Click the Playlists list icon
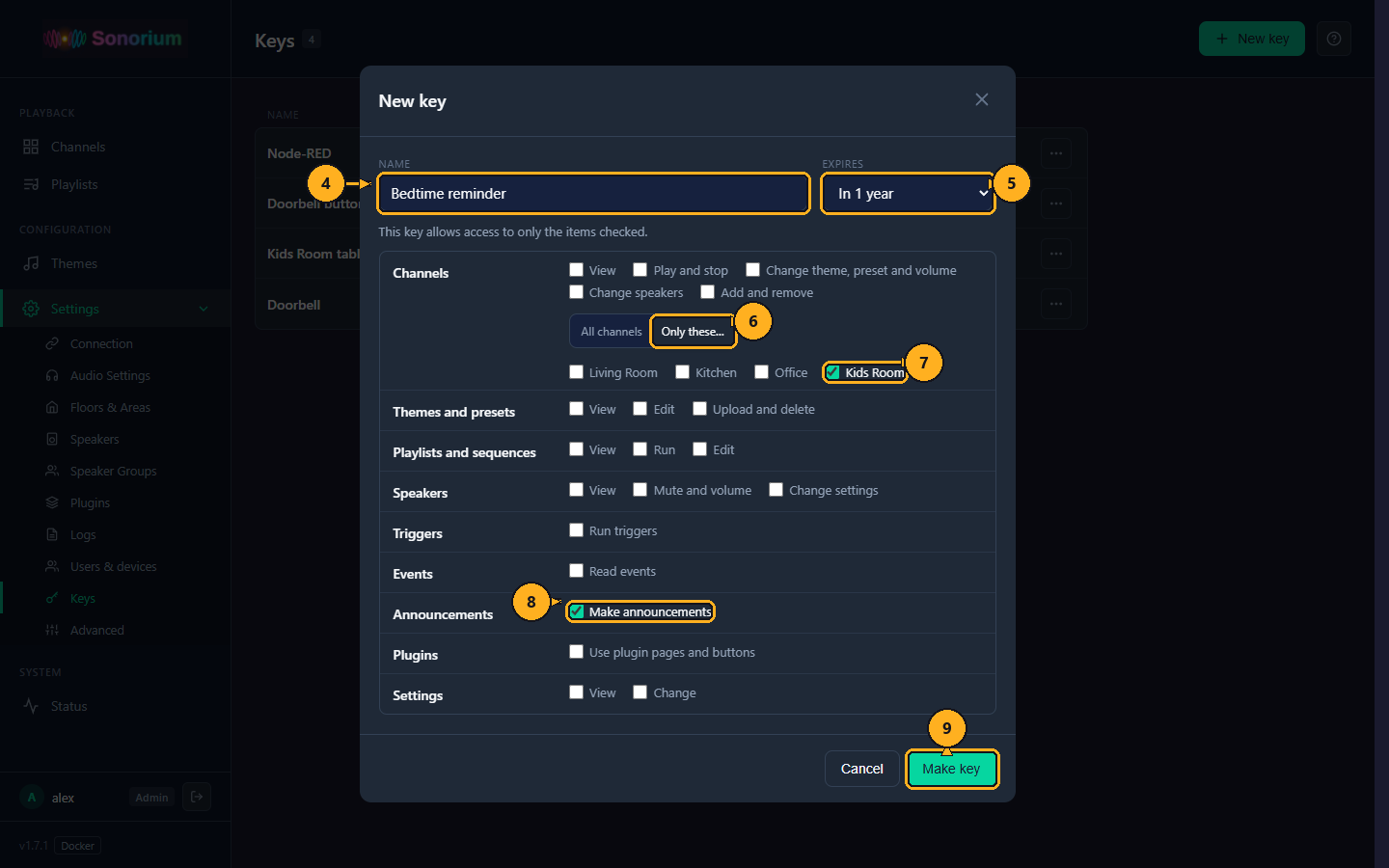This screenshot has height=868, width=1389. click(x=31, y=184)
